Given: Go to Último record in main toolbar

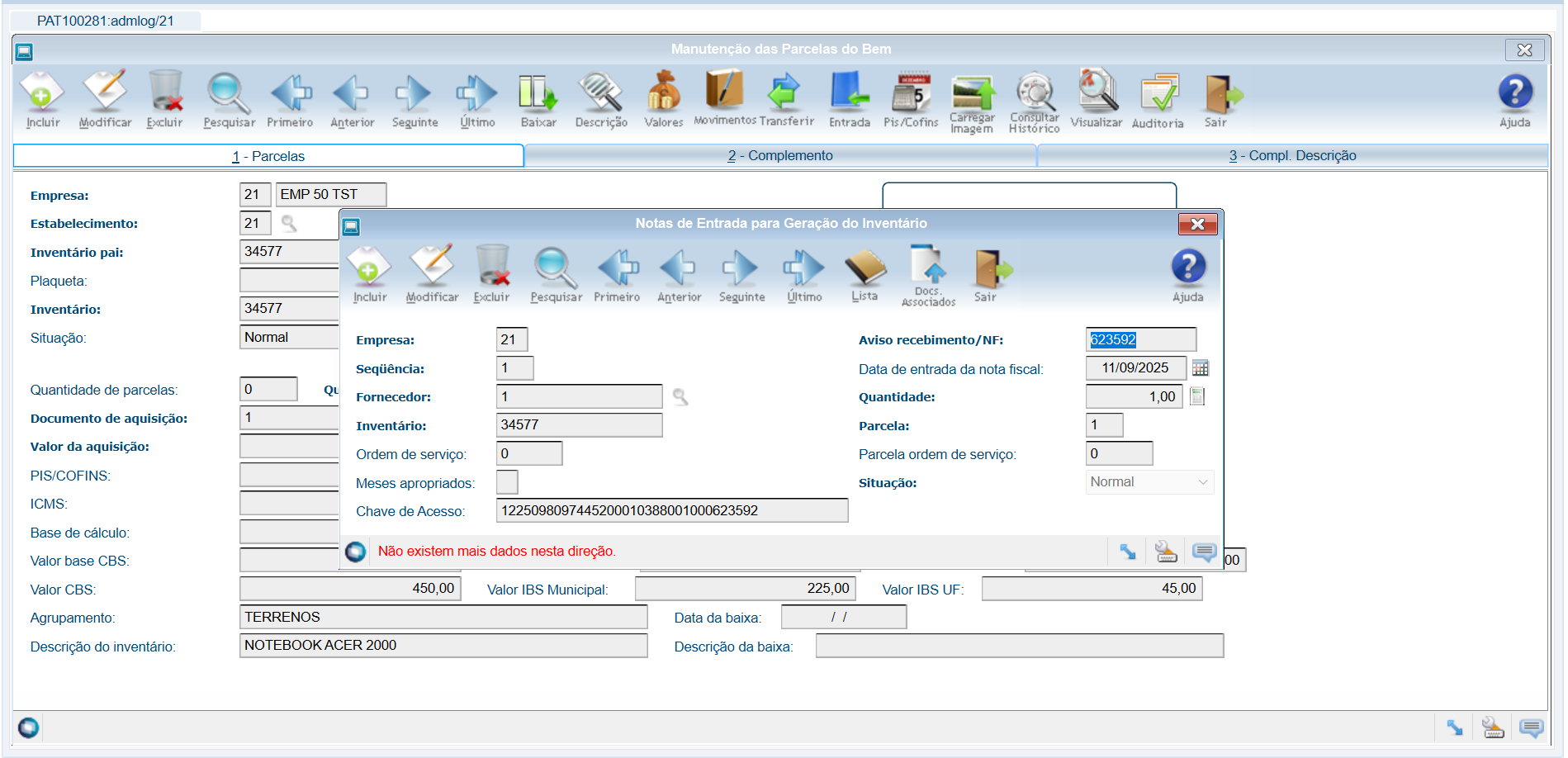Looking at the screenshot, I should pos(477,100).
